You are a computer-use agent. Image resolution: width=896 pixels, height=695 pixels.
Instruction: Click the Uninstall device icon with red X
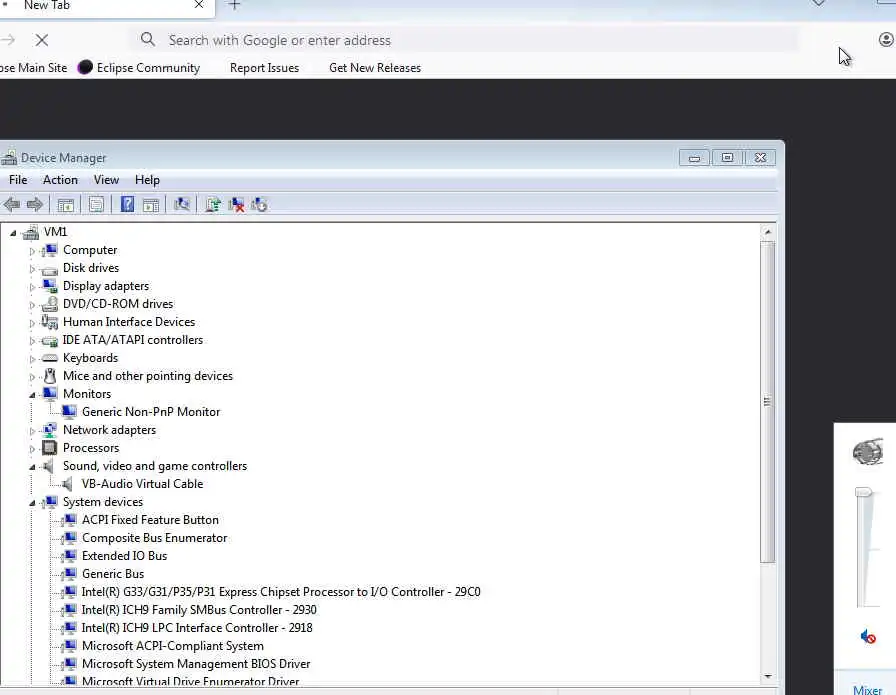pyautogui.click(x=236, y=205)
